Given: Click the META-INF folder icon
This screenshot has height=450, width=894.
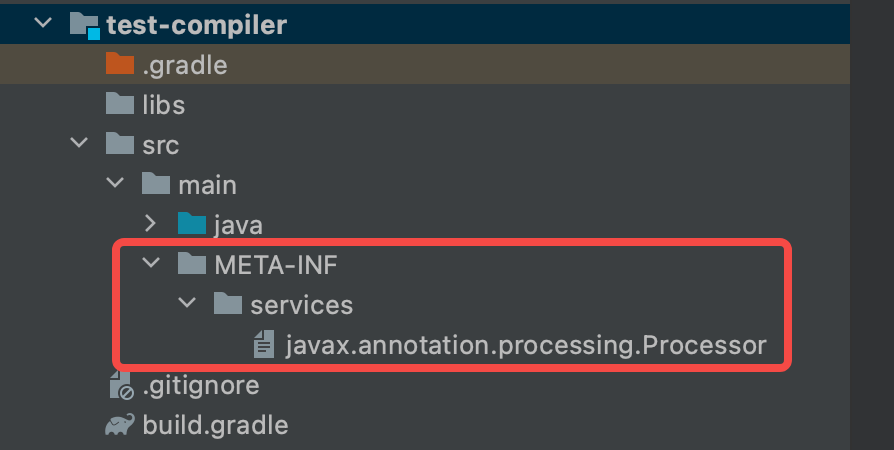Looking at the screenshot, I should click(x=191, y=264).
